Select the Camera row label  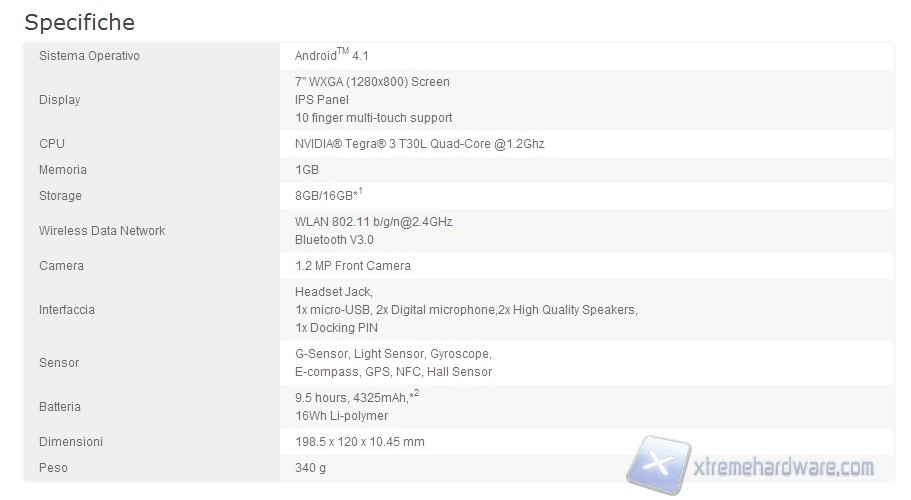(61, 266)
